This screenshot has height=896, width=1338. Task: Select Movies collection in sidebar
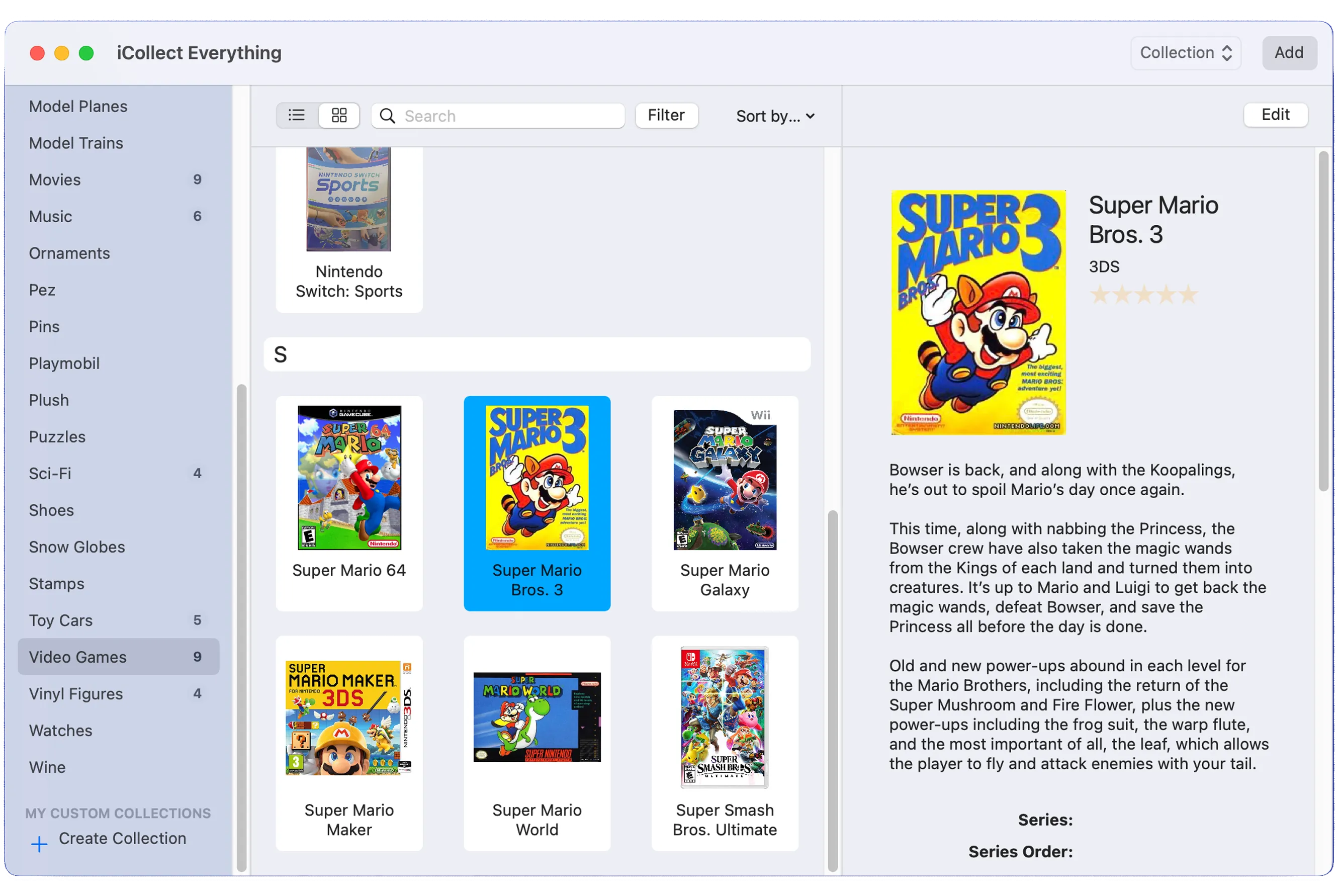click(55, 180)
